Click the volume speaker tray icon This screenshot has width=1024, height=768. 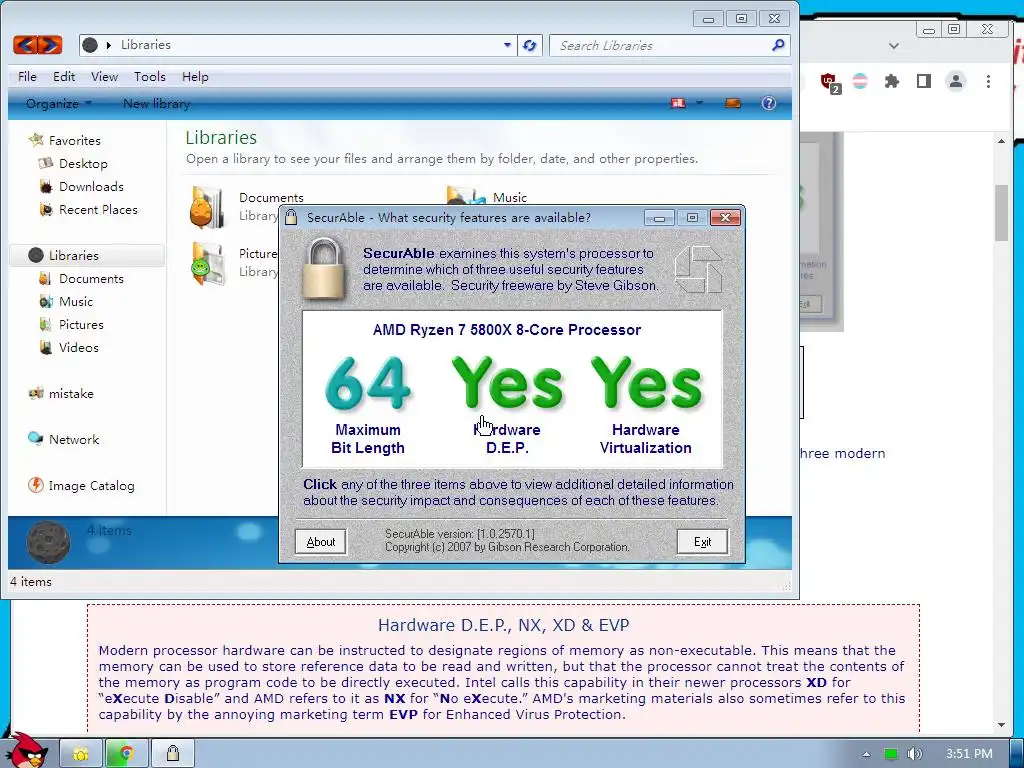coord(915,754)
